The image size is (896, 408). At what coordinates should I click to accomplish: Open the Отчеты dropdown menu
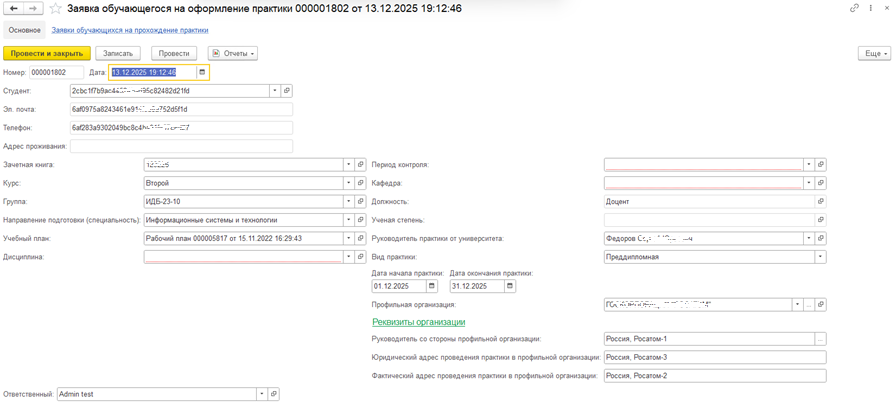233,53
